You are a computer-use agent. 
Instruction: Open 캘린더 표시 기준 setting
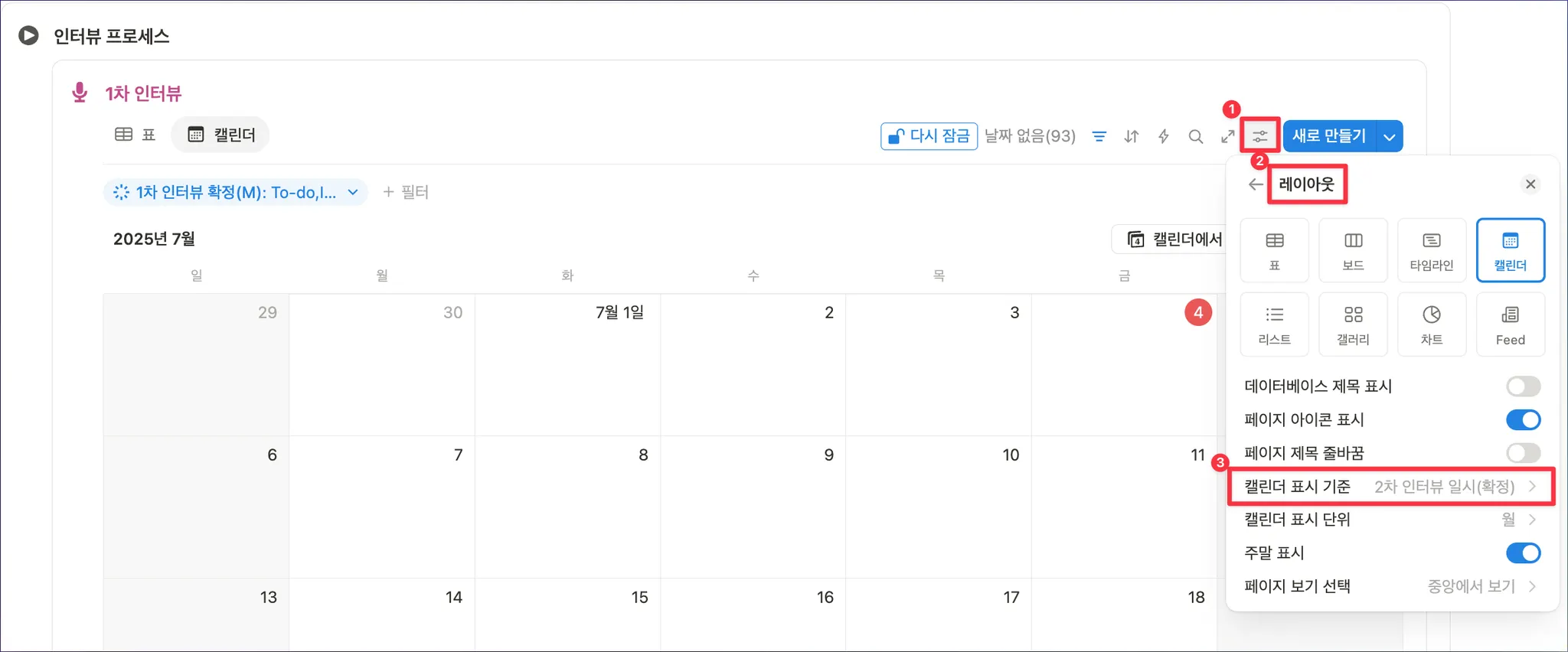pyautogui.click(x=1390, y=487)
